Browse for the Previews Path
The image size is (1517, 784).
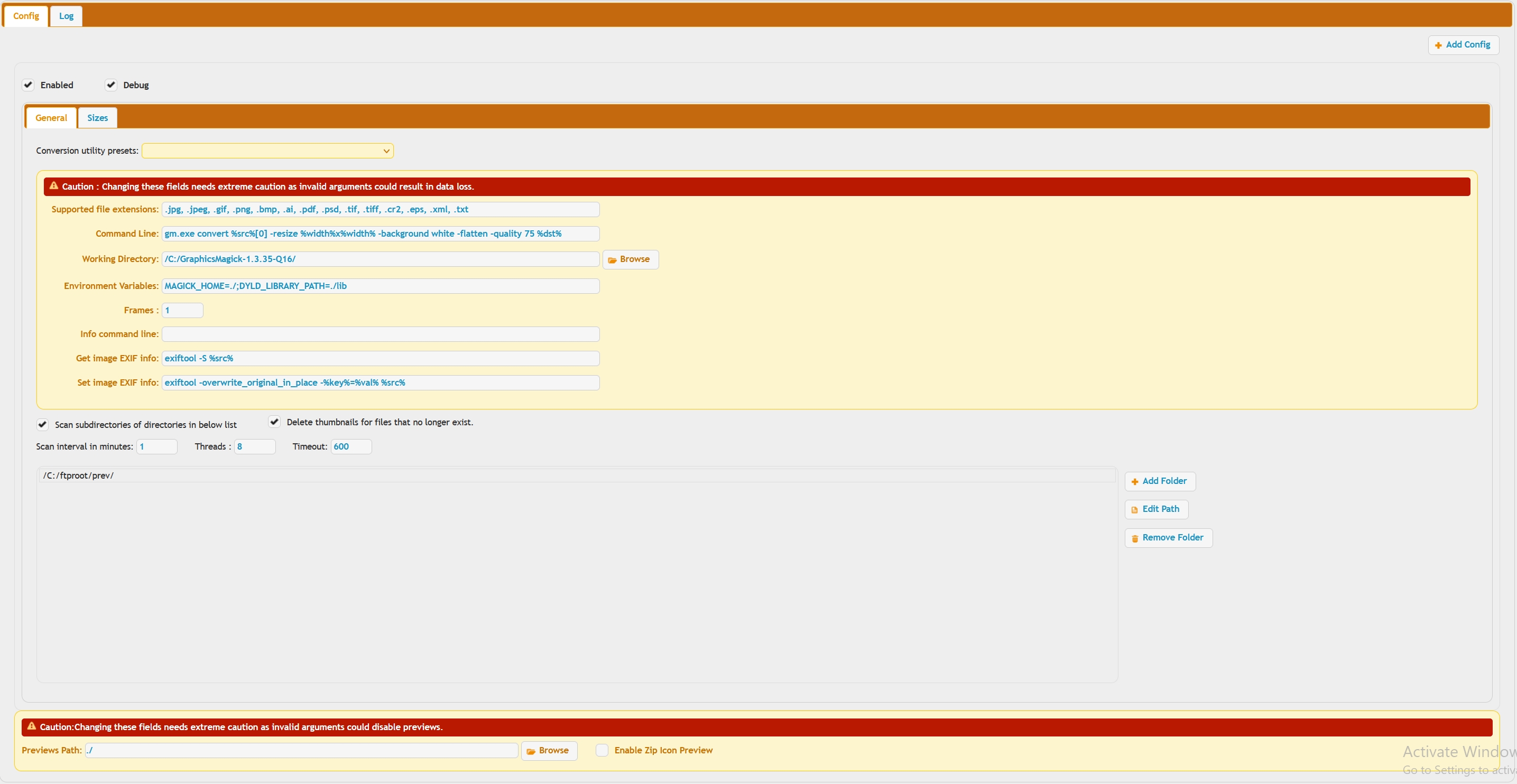coord(549,751)
